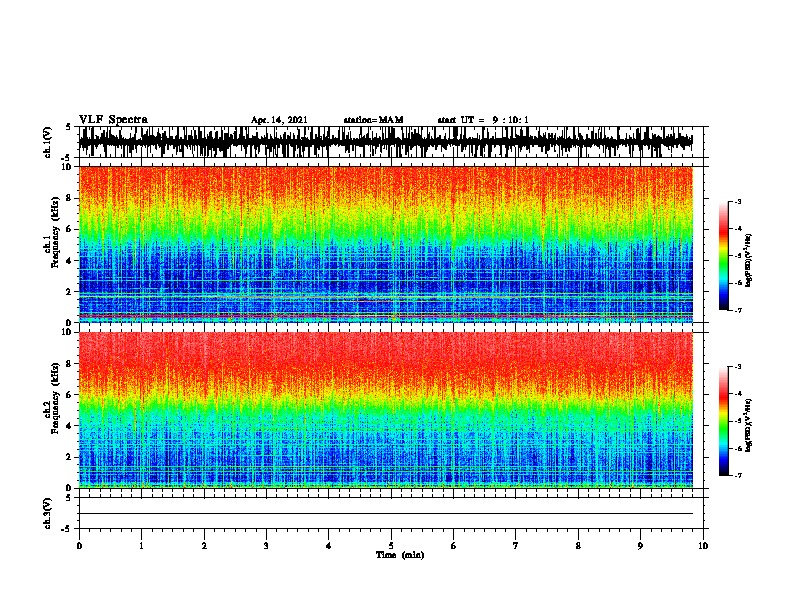
Task: Click the ch.2 frequency tick label "2"
Action: click(x=70, y=457)
